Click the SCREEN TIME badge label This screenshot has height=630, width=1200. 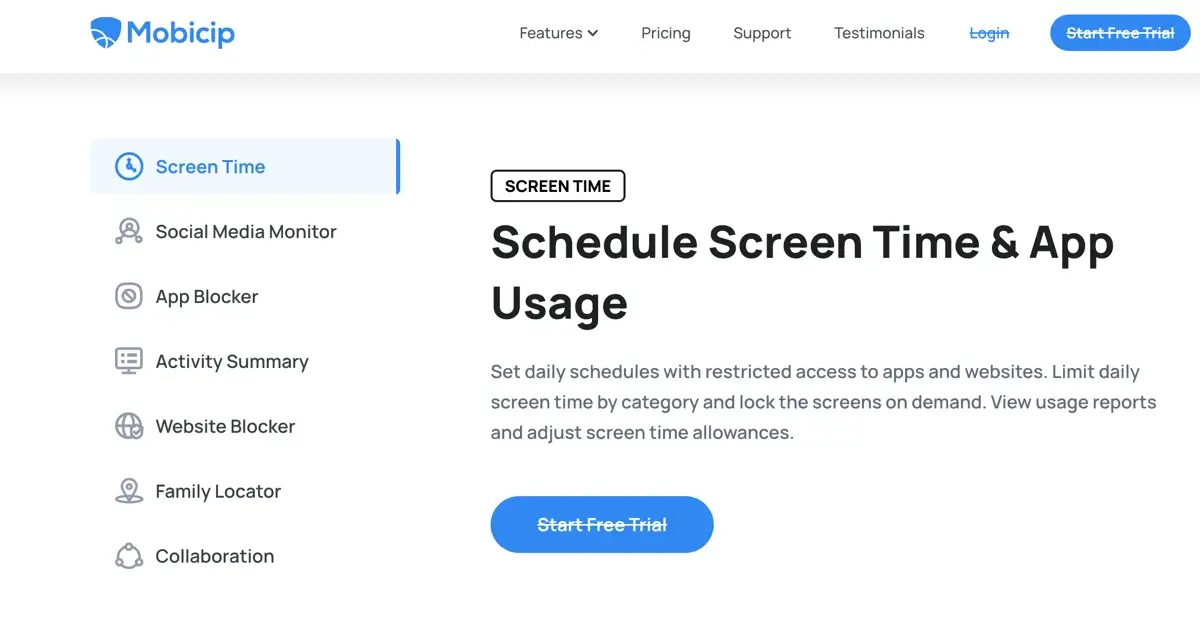(558, 186)
